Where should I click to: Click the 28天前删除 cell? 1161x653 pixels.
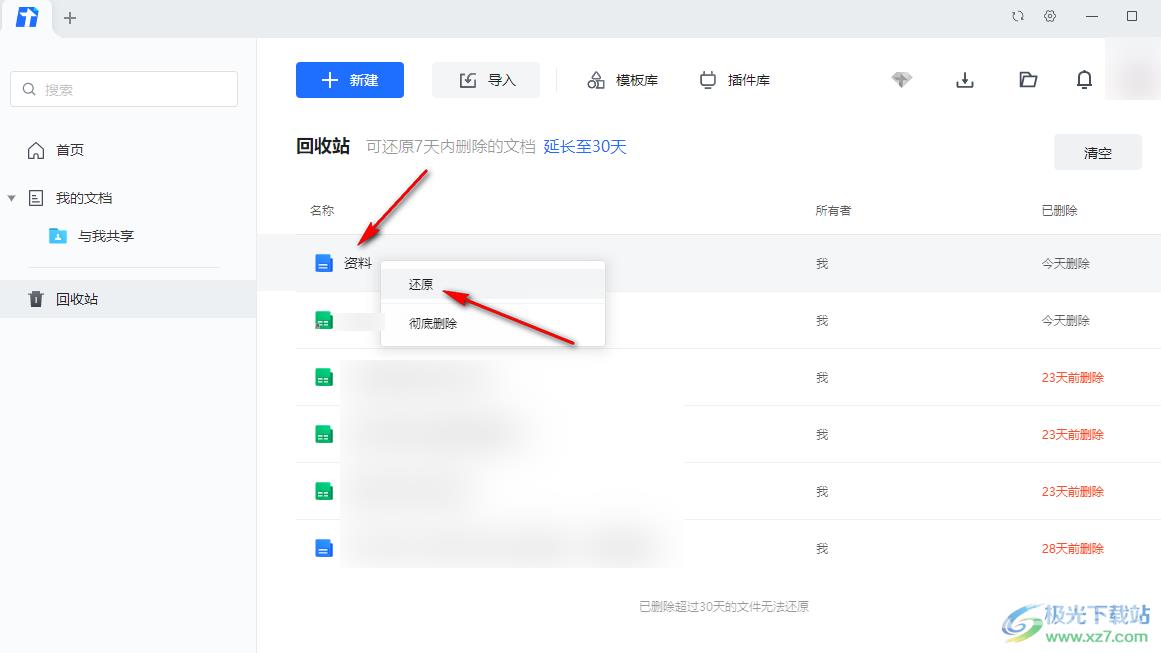click(1072, 549)
